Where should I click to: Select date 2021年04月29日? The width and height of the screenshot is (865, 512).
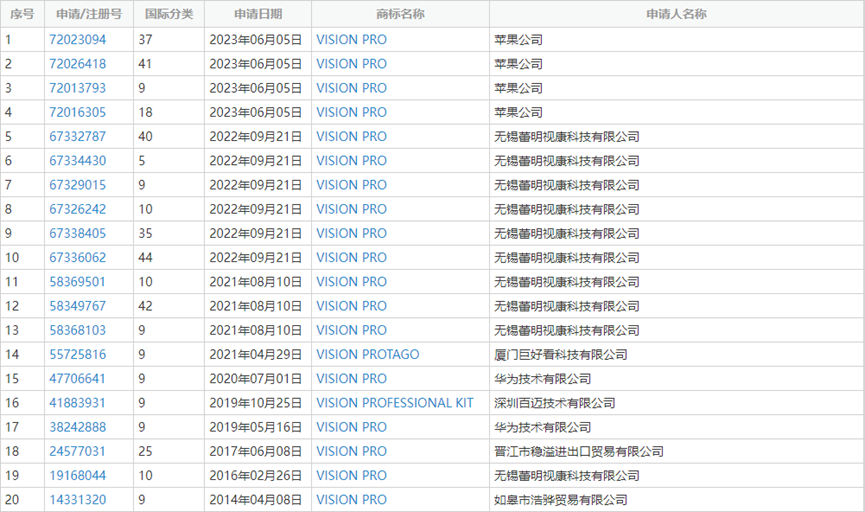point(255,355)
